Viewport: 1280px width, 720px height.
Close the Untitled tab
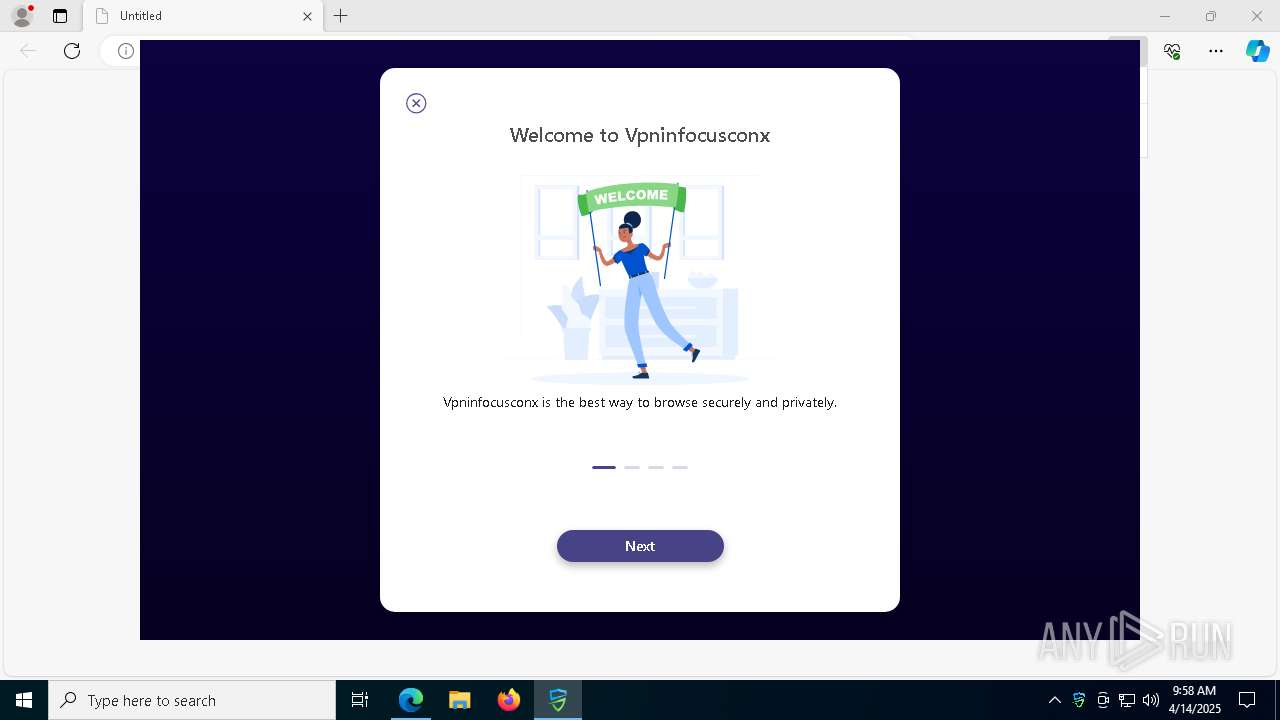(308, 16)
